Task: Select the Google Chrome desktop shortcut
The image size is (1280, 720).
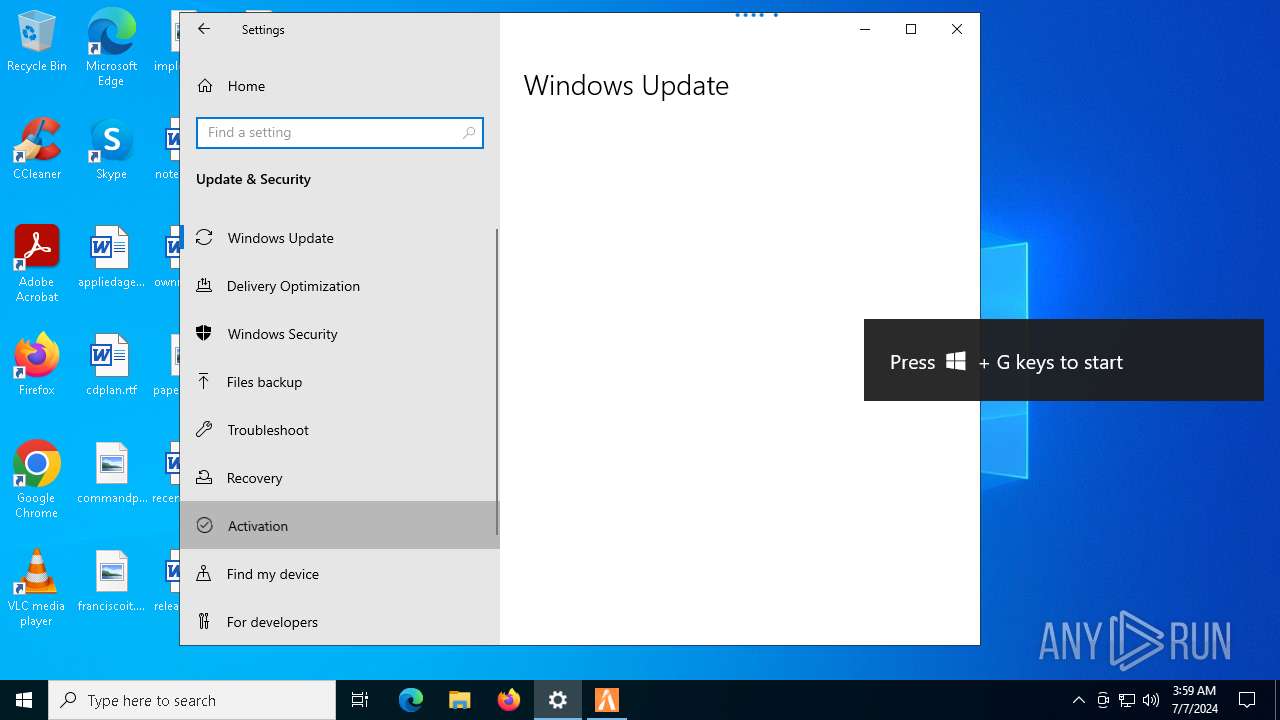Action: click(x=37, y=480)
